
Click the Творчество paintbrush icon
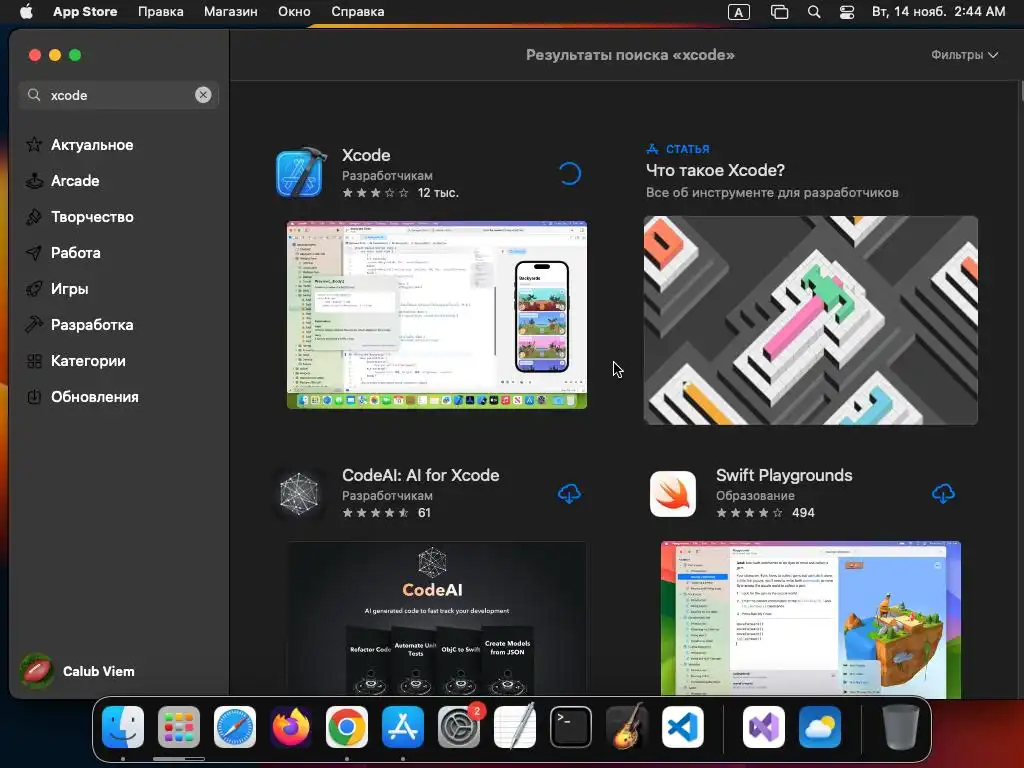tap(34, 217)
